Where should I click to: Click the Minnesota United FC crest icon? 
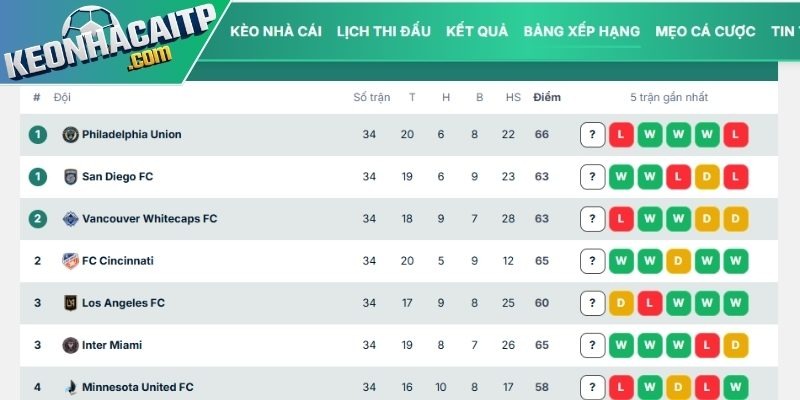pyautogui.click(x=70, y=387)
